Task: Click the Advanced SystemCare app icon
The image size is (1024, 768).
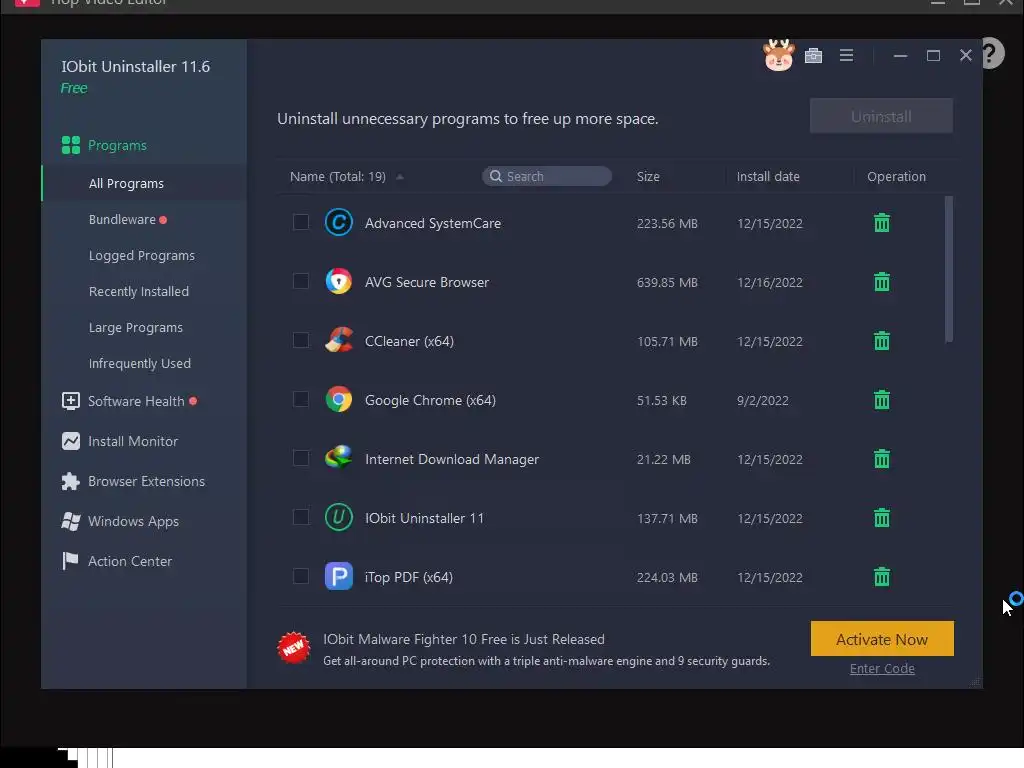Action: pyautogui.click(x=339, y=223)
